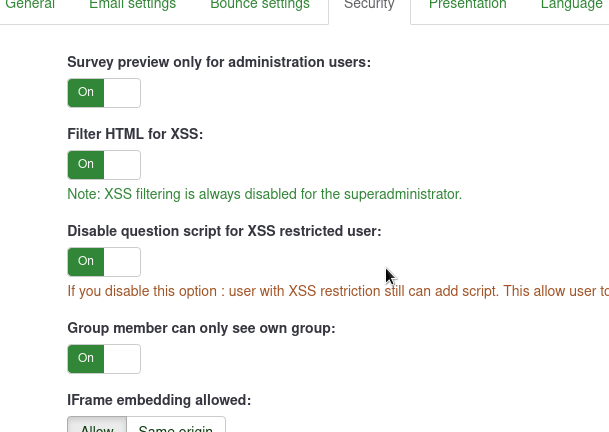Switch to the Email settings tab
This screenshot has height=432, width=609.
(x=132, y=5)
